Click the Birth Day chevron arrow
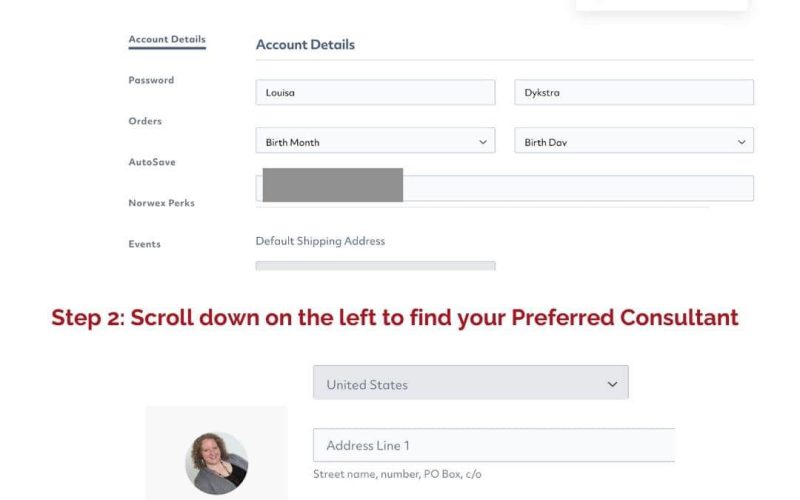Viewport: 800px width, 500px height. pyautogui.click(x=741, y=142)
